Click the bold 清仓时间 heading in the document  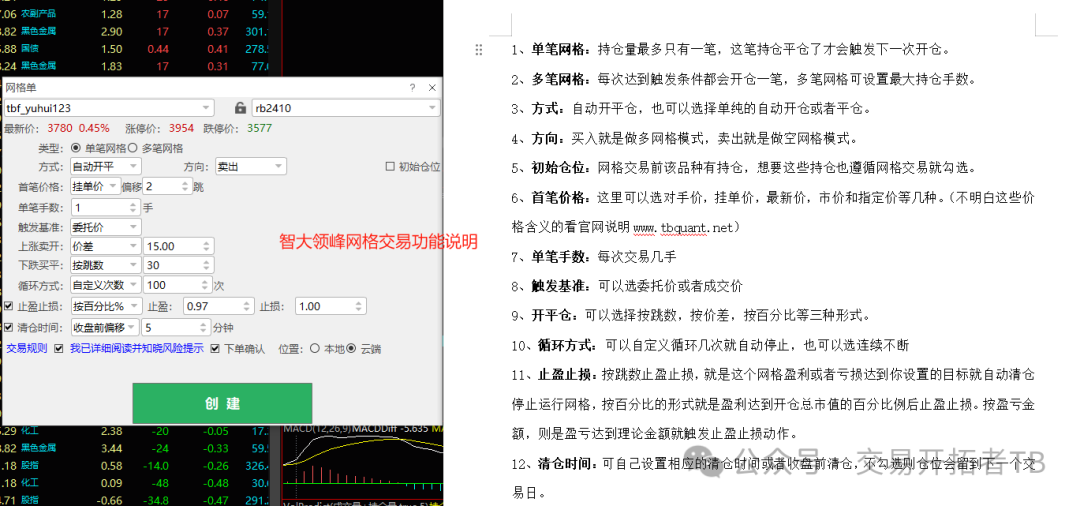[568, 465]
